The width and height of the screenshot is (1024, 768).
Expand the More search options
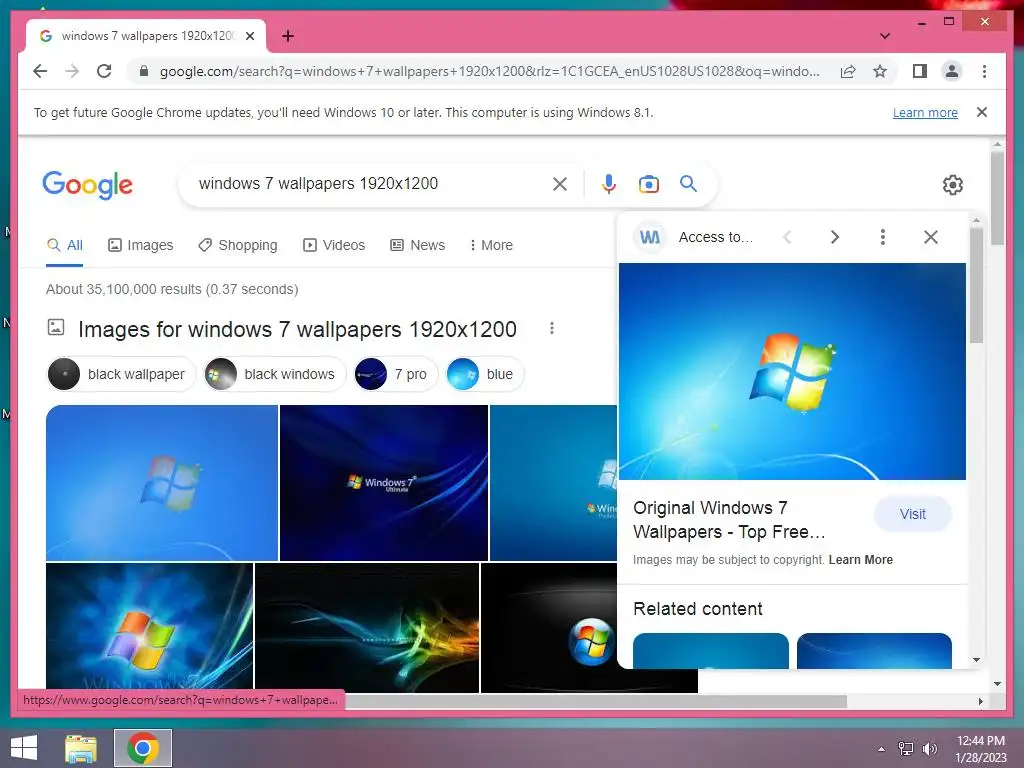pyautogui.click(x=491, y=246)
